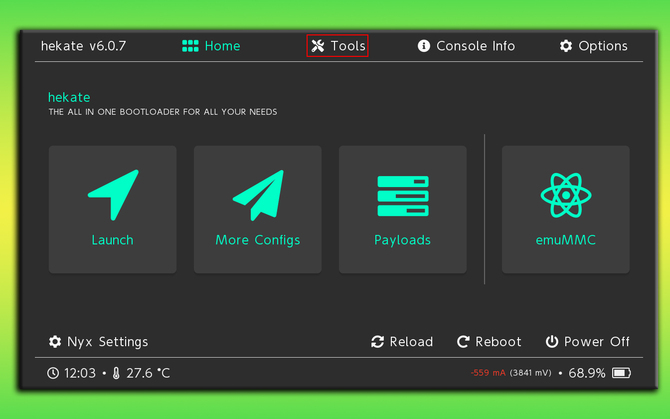The image size is (670, 419).
Task: Select the Launch label text
Action: pyautogui.click(x=112, y=240)
